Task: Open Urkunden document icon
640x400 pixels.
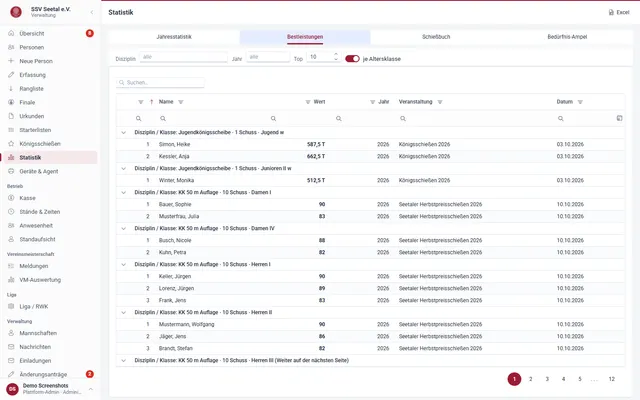Action: pyautogui.click(x=11, y=116)
